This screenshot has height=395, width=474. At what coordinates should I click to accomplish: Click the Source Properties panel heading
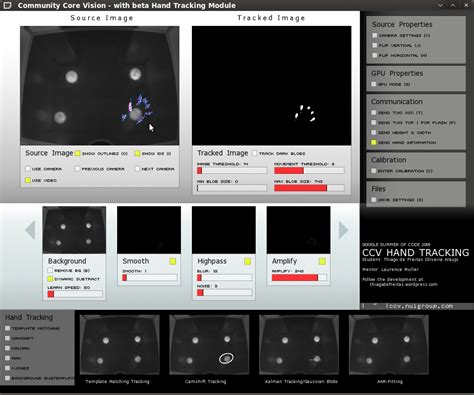click(x=402, y=24)
